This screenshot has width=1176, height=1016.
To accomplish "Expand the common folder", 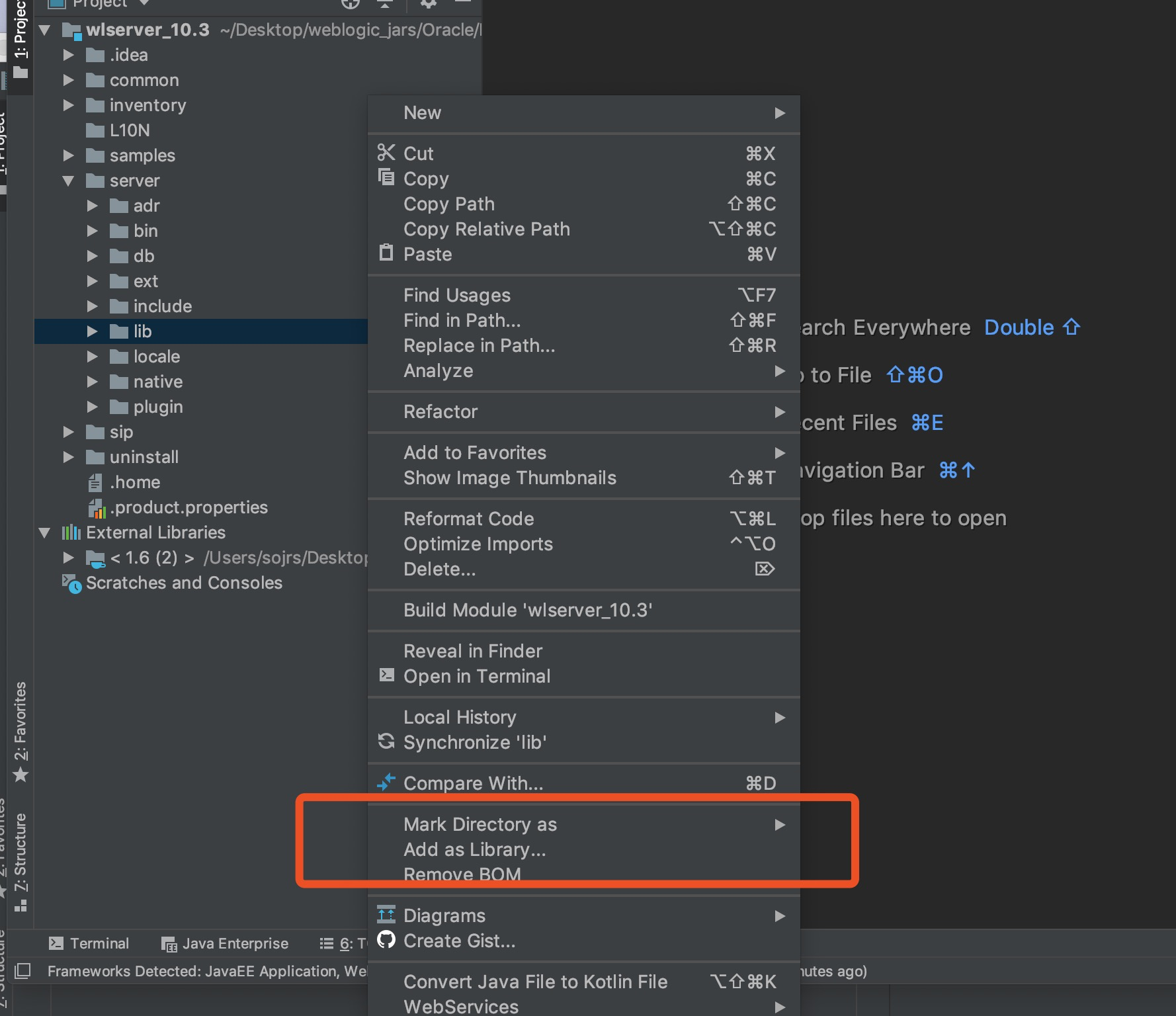I will coord(68,80).
